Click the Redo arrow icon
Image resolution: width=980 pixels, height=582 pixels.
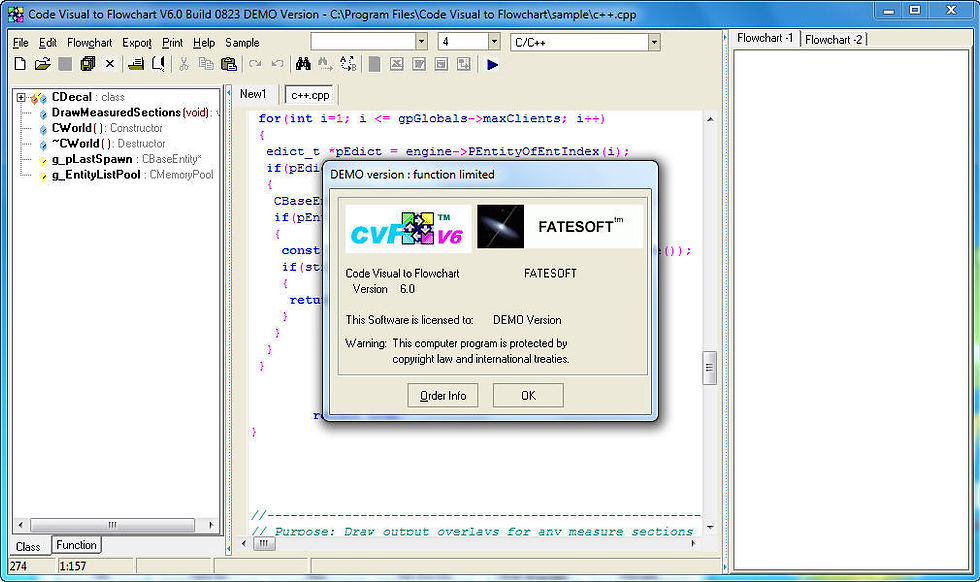(255, 64)
